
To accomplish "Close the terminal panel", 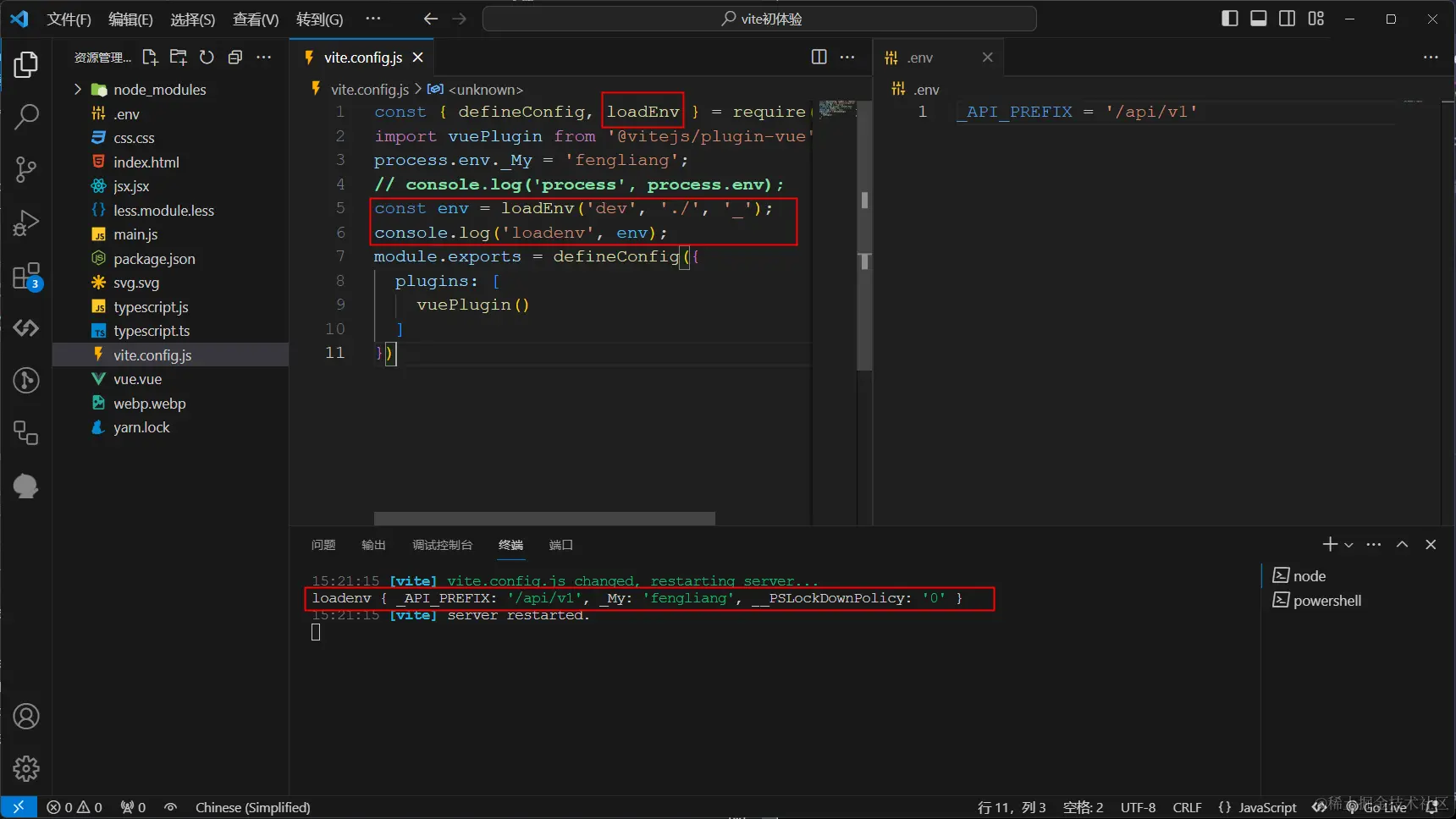I will [x=1431, y=544].
